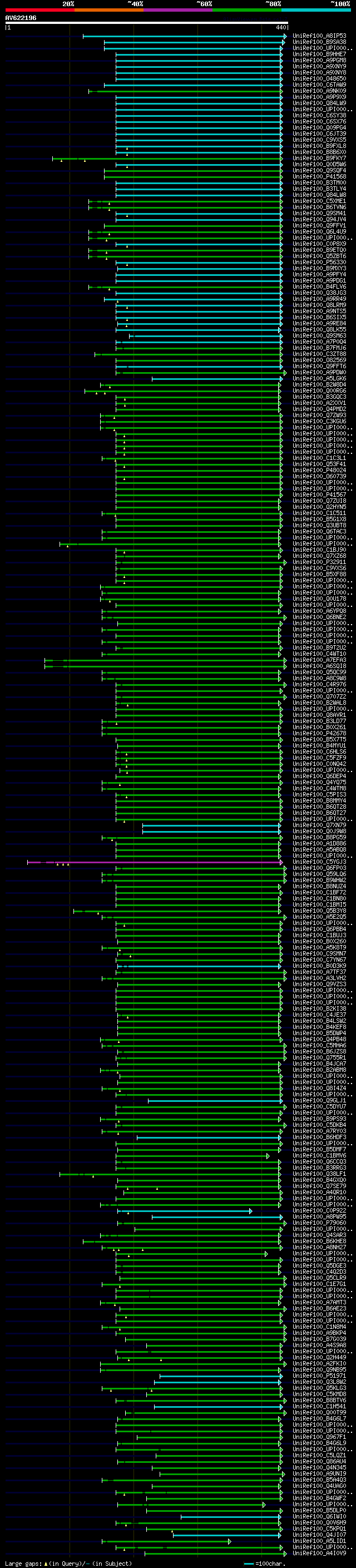This screenshot has height=1568, width=356.
Task: Select hit label UniRef100_B8B6X0
Action: tap(319, 152)
